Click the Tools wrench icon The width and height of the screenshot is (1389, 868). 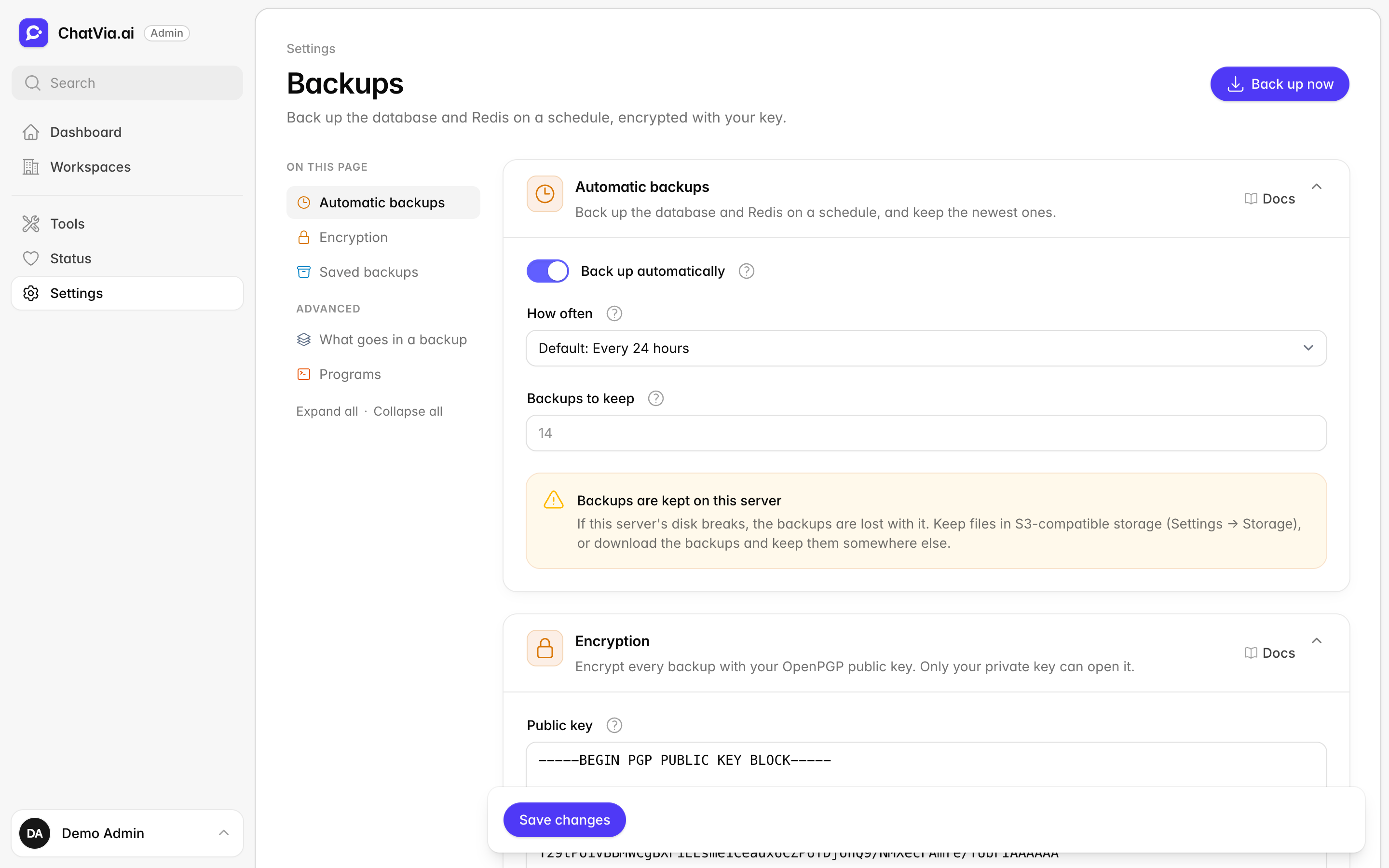pos(31,223)
